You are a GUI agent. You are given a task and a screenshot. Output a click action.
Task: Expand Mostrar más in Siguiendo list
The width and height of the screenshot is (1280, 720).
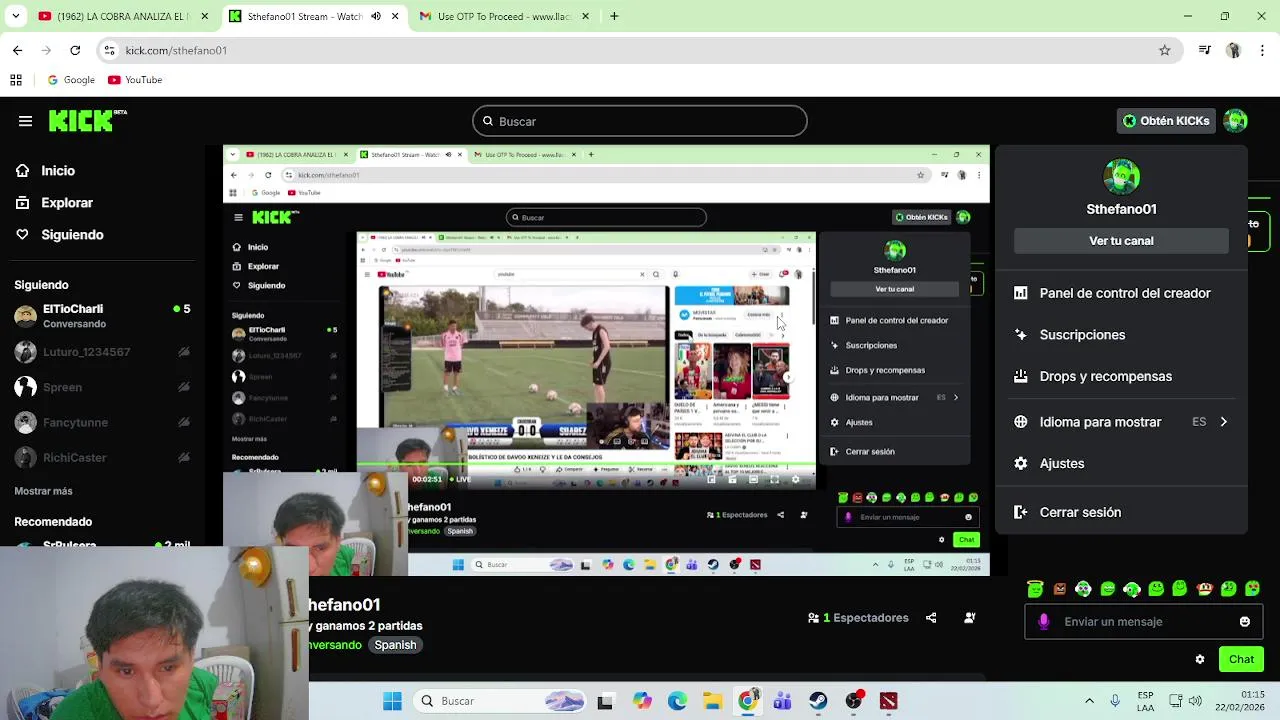pyautogui.click(x=43, y=491)
